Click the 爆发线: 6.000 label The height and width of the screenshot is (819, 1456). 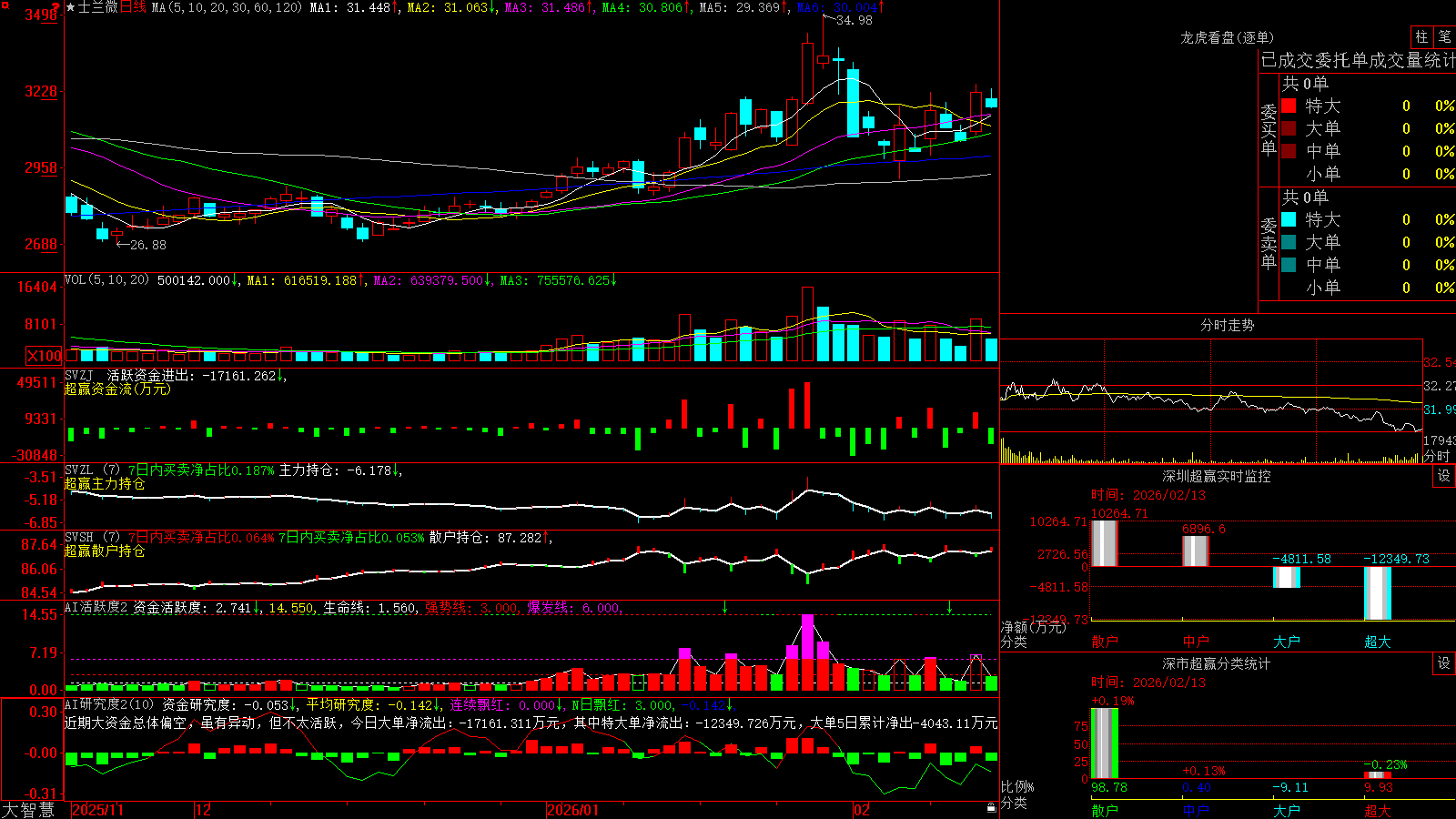(x=575, y=608)
